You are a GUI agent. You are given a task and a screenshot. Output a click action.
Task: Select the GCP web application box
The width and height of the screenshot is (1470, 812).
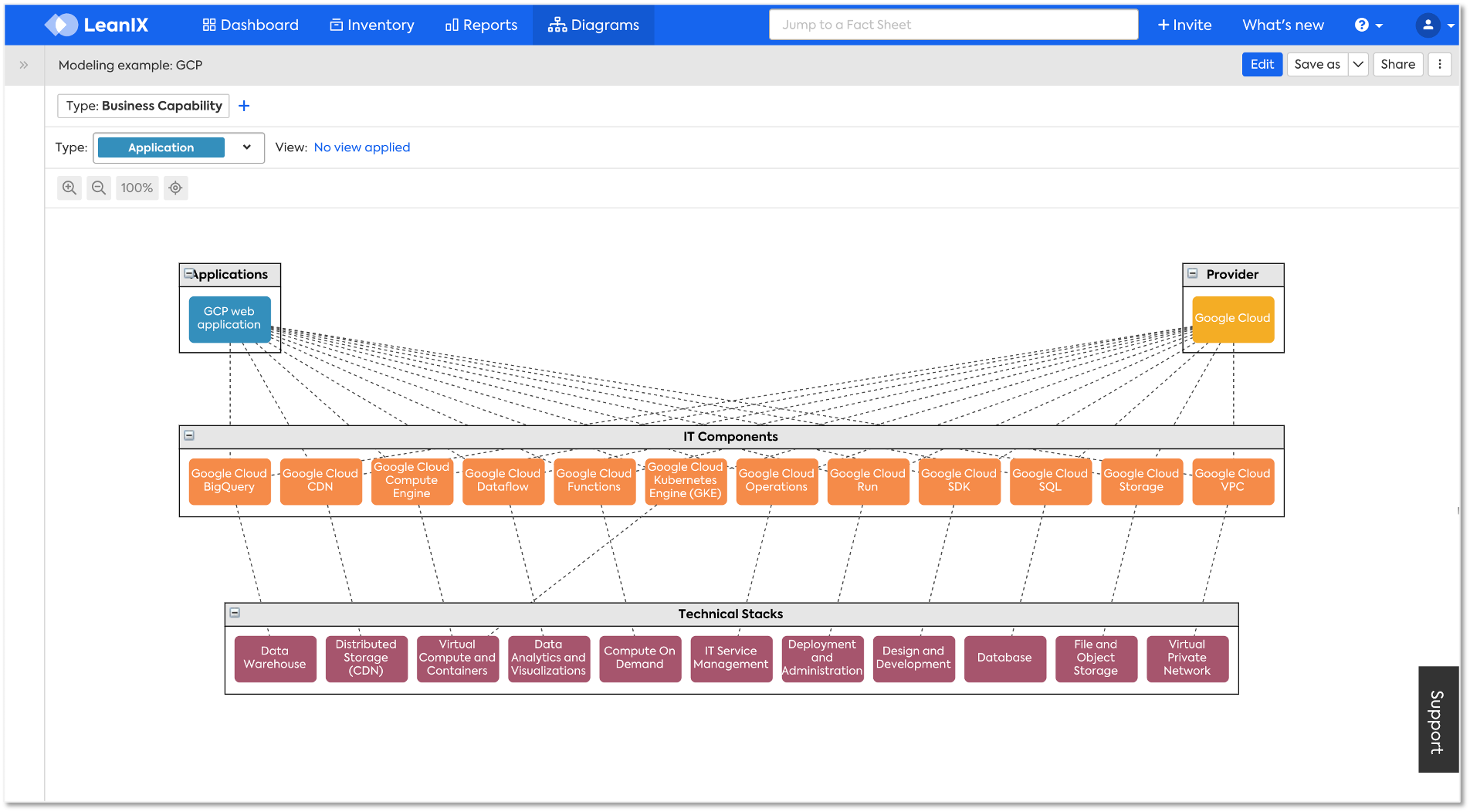pos(229,319)
